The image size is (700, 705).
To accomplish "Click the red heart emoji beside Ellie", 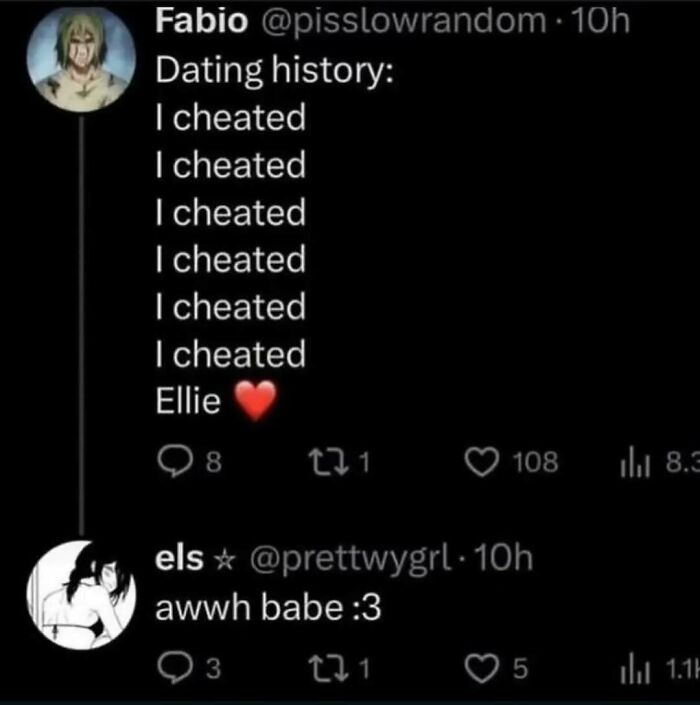I will pyautogui.click(x=256, y=400).
